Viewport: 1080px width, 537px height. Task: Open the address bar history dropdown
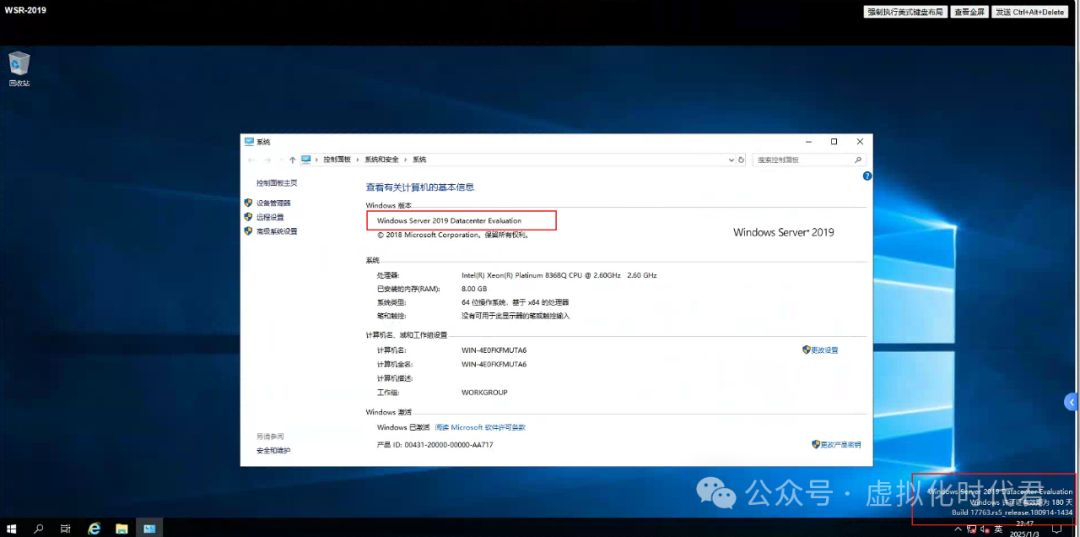pos(731,160)
